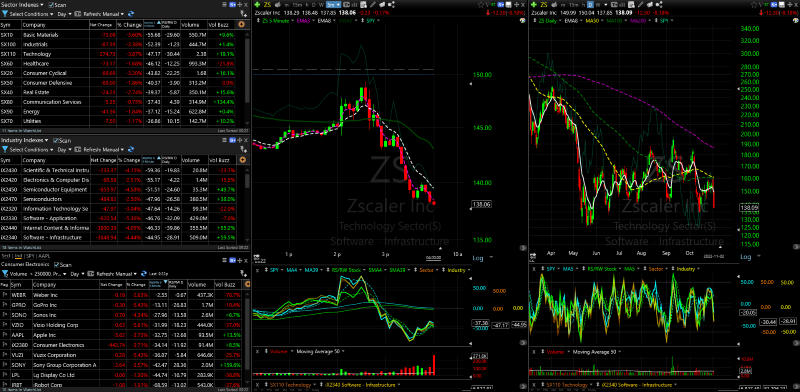Screen dimensions: 800x392
Task: Click alert tag icon in ZS 5-minute chart toolbar
Action: (382, 5)
